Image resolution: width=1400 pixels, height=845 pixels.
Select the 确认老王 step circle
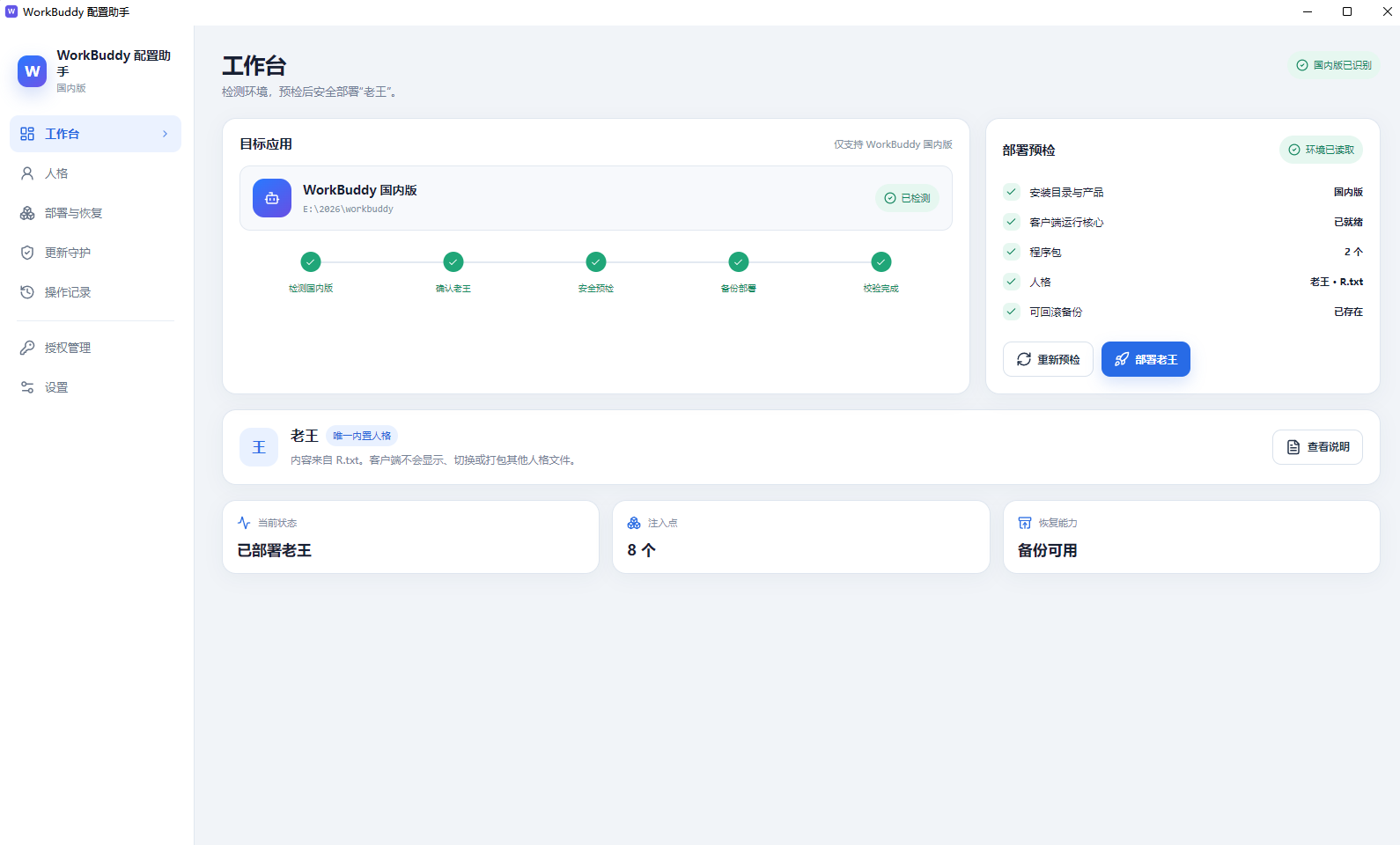pyautogui.click(x=453, y=261)
